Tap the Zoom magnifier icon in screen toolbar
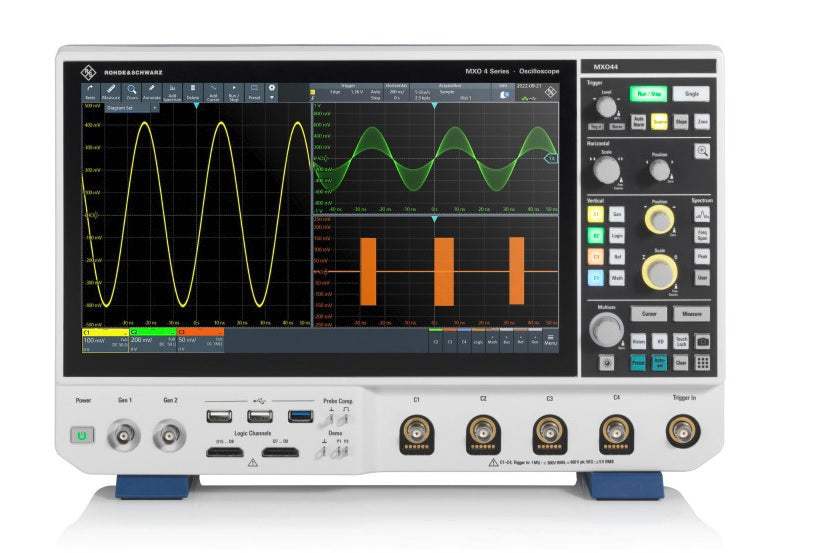The image size is (813, 553). click(131, 91)
